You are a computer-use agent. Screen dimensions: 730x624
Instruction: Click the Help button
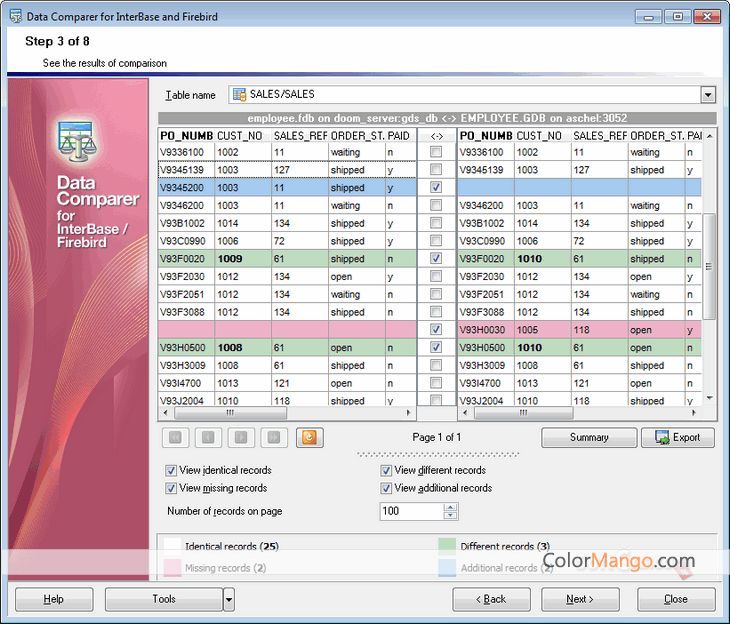[x=54, y=599]
